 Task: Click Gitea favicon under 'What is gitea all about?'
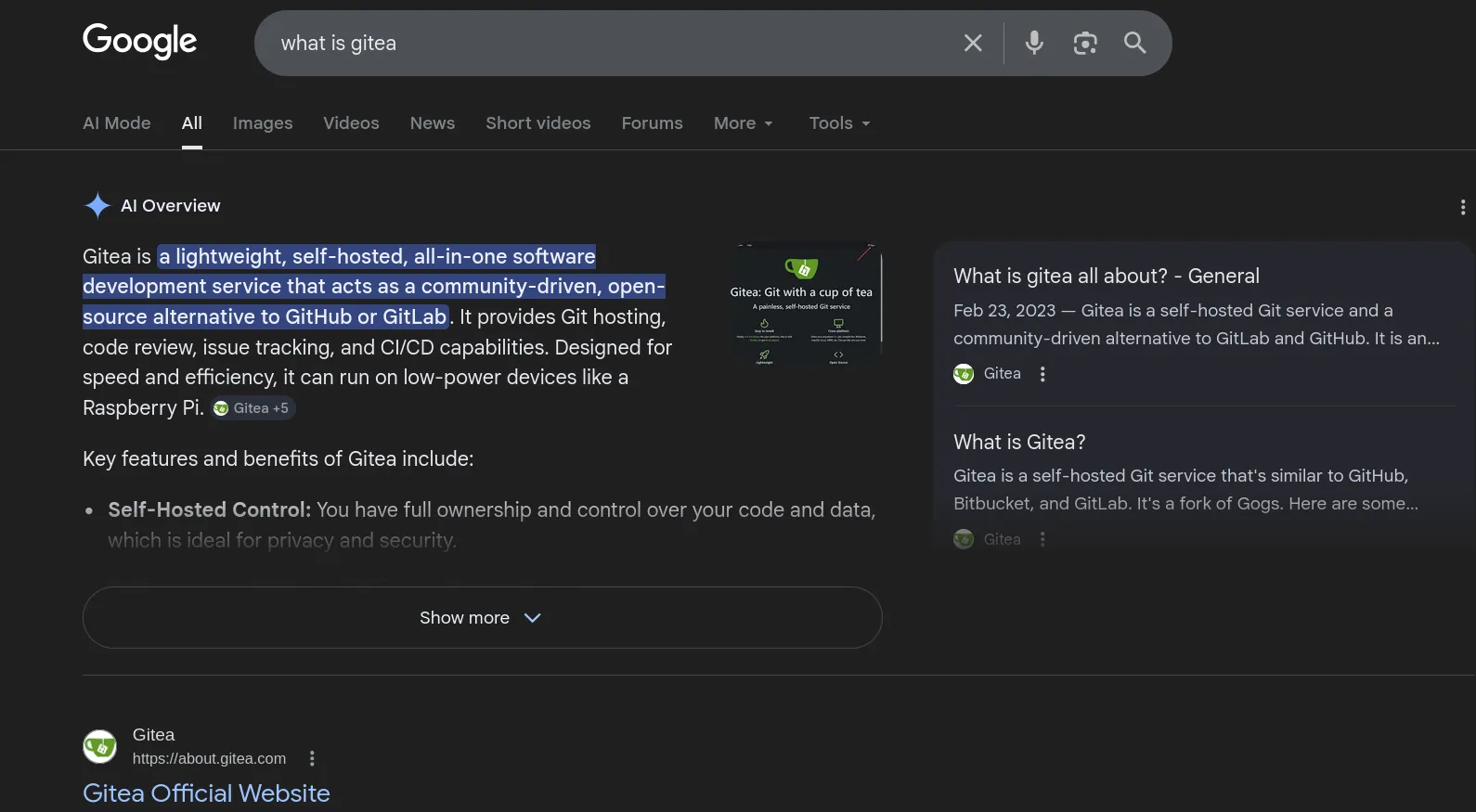[x=964, y=374]
